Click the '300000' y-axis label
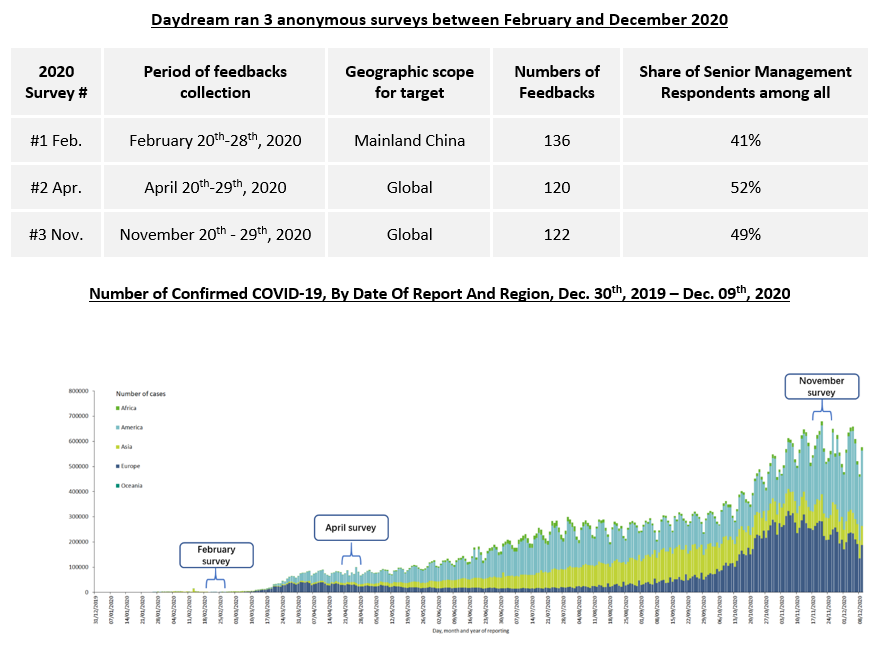 79,517
